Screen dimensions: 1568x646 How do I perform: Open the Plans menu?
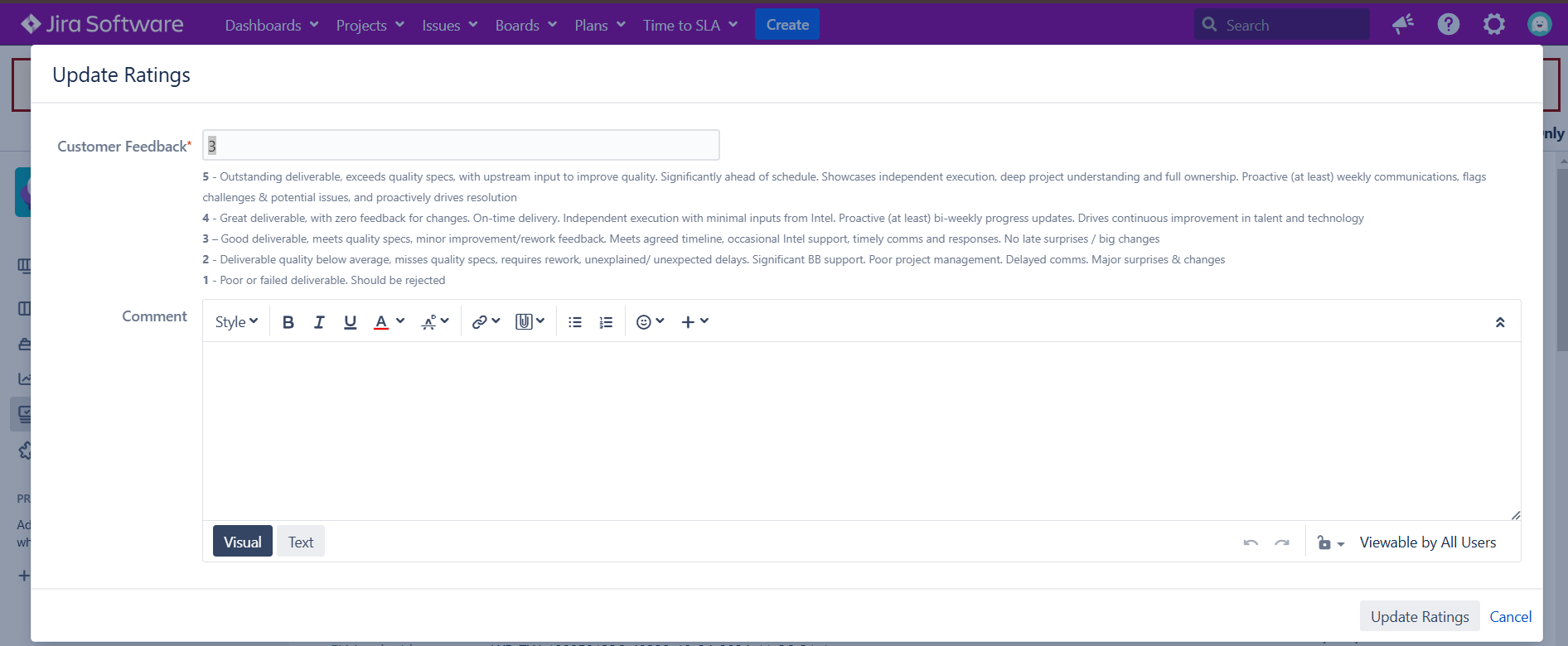600,25
